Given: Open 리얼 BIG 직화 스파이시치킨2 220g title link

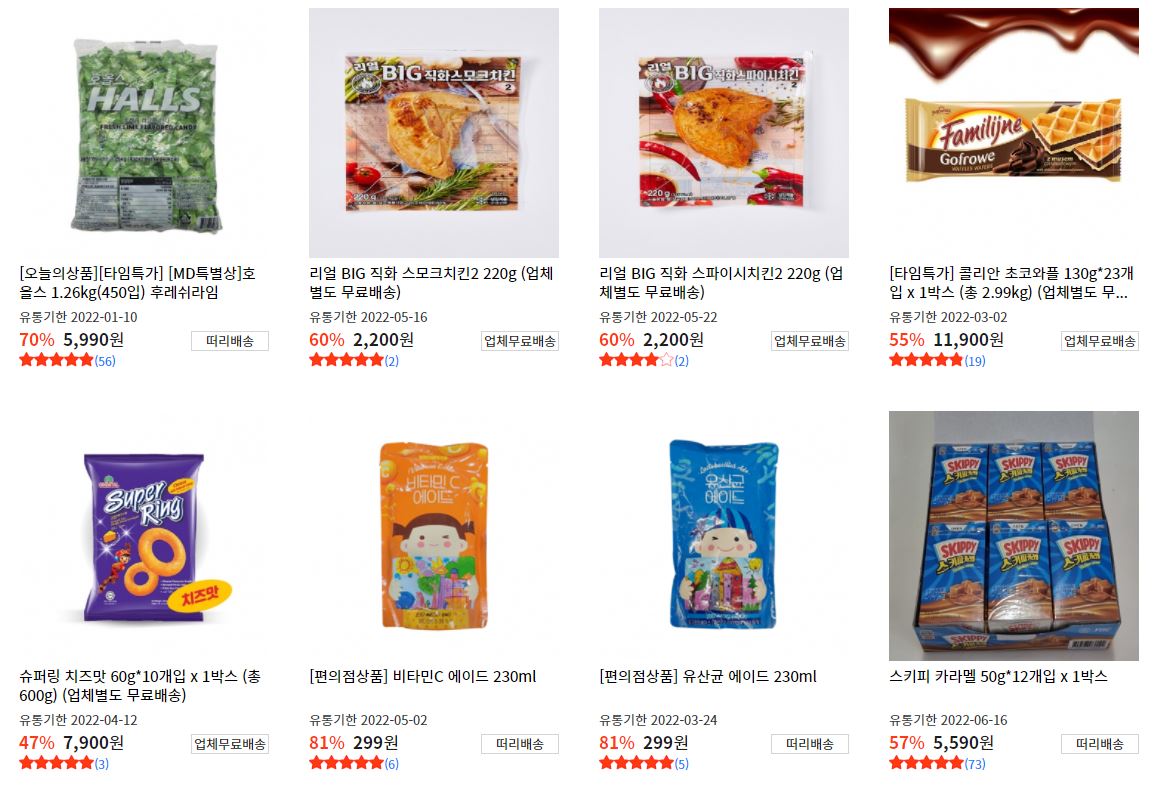Looking at the screenshot, I should coord(721,283).
